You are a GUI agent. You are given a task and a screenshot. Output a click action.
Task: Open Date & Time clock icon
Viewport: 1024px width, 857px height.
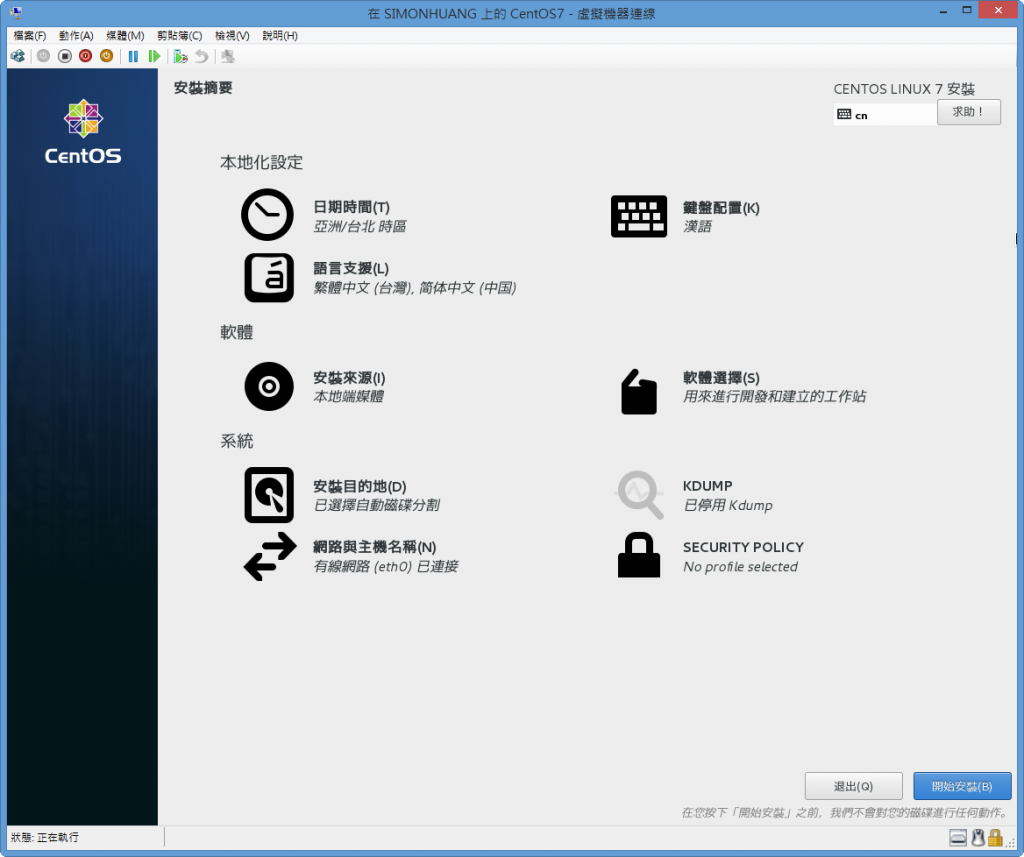click(267, 215)
